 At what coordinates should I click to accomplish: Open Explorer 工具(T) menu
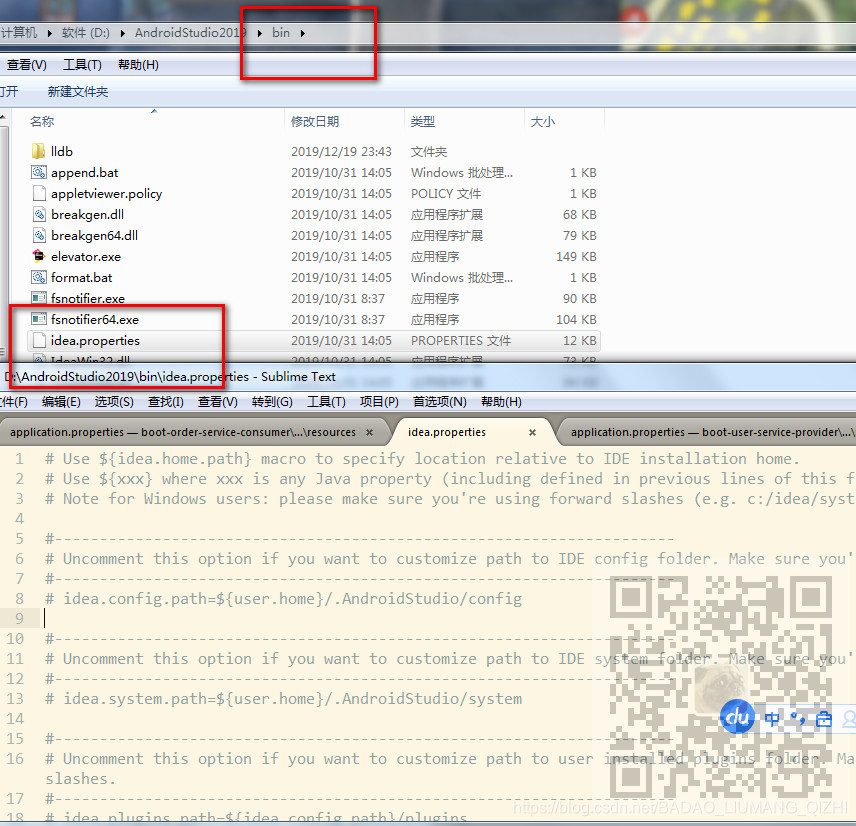[82, 65]
